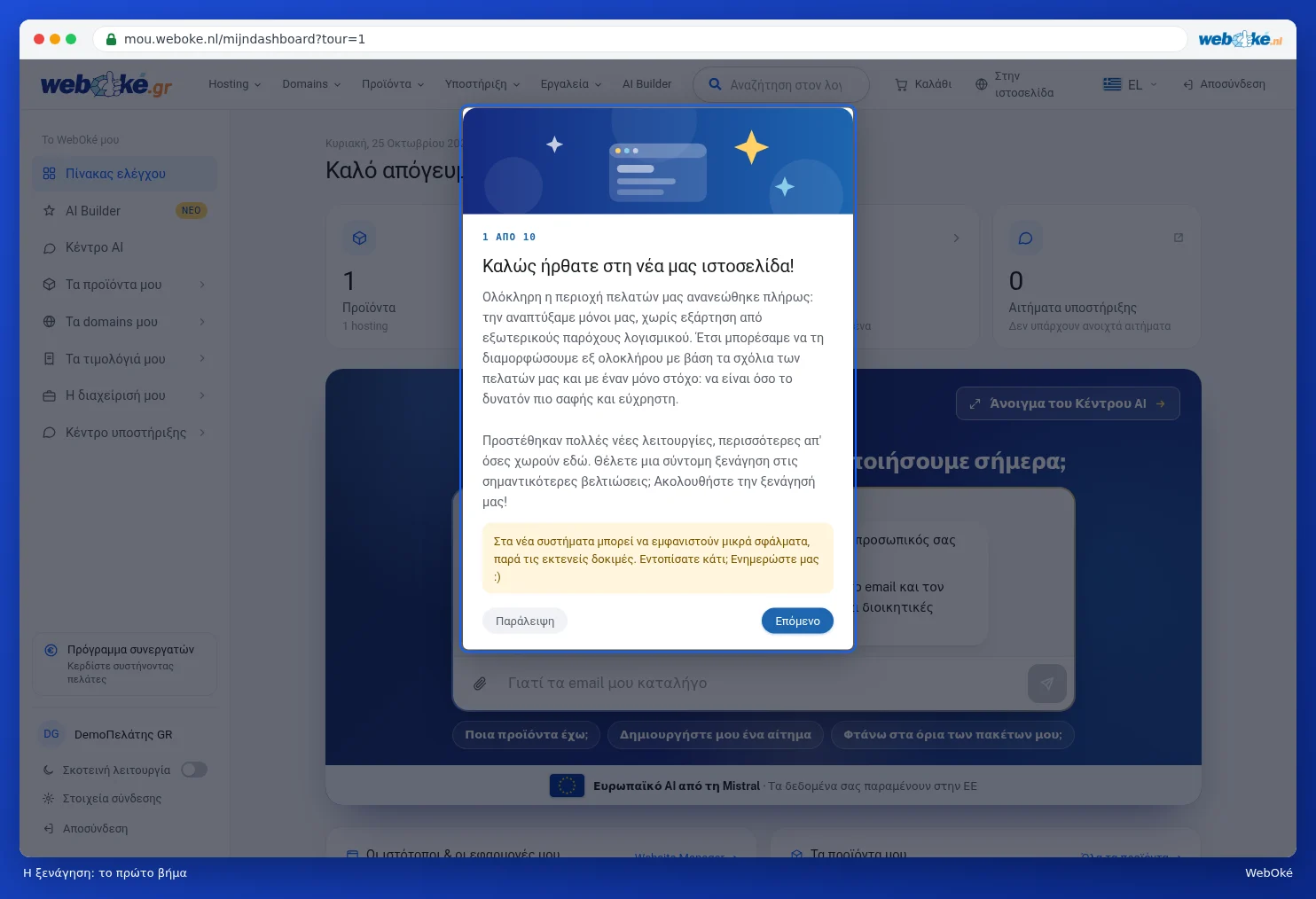Open the EL language selector

(x=1131, y=84)
